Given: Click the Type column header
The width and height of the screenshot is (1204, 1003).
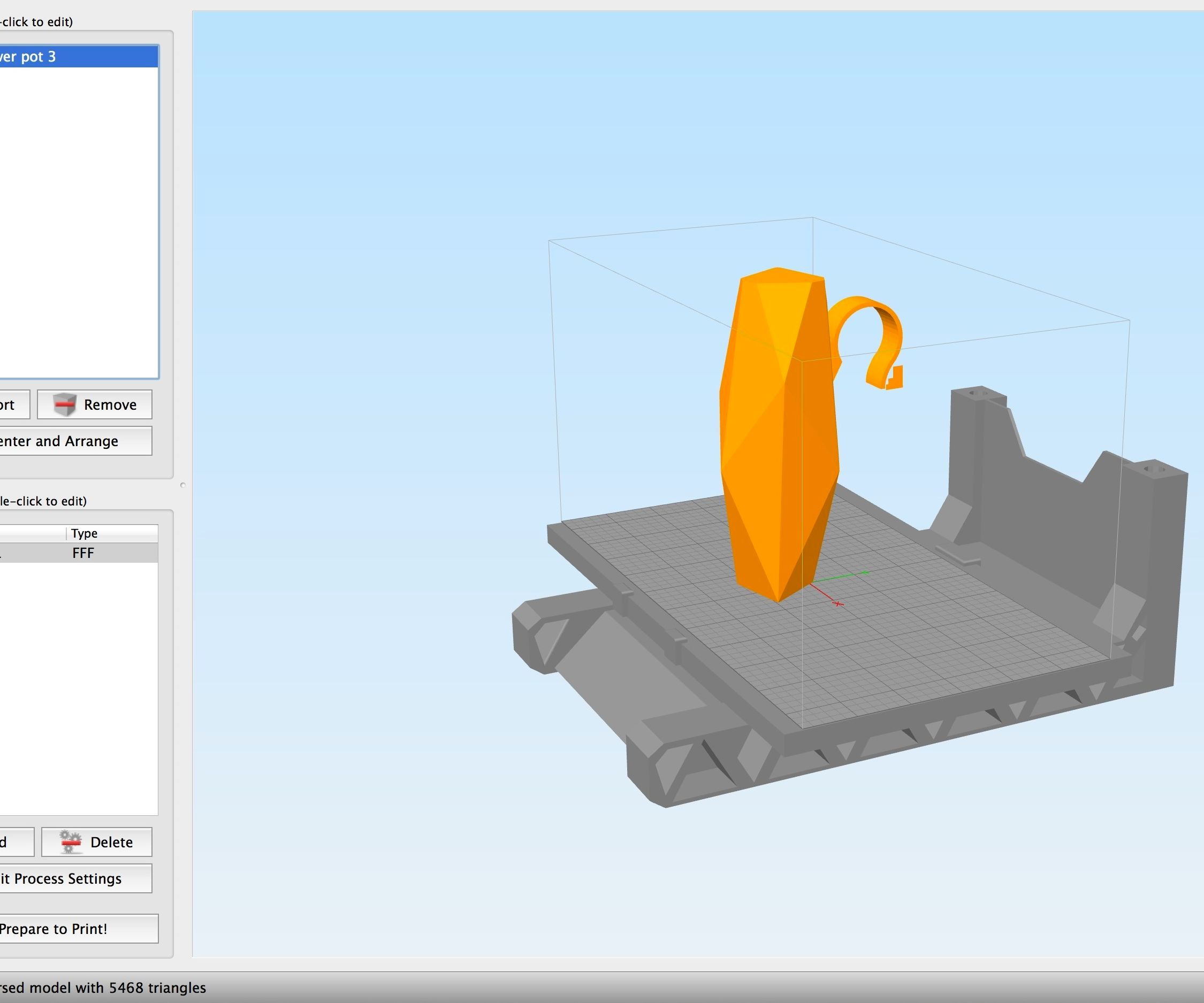Looking at the screenshot, I should [85, 534].
